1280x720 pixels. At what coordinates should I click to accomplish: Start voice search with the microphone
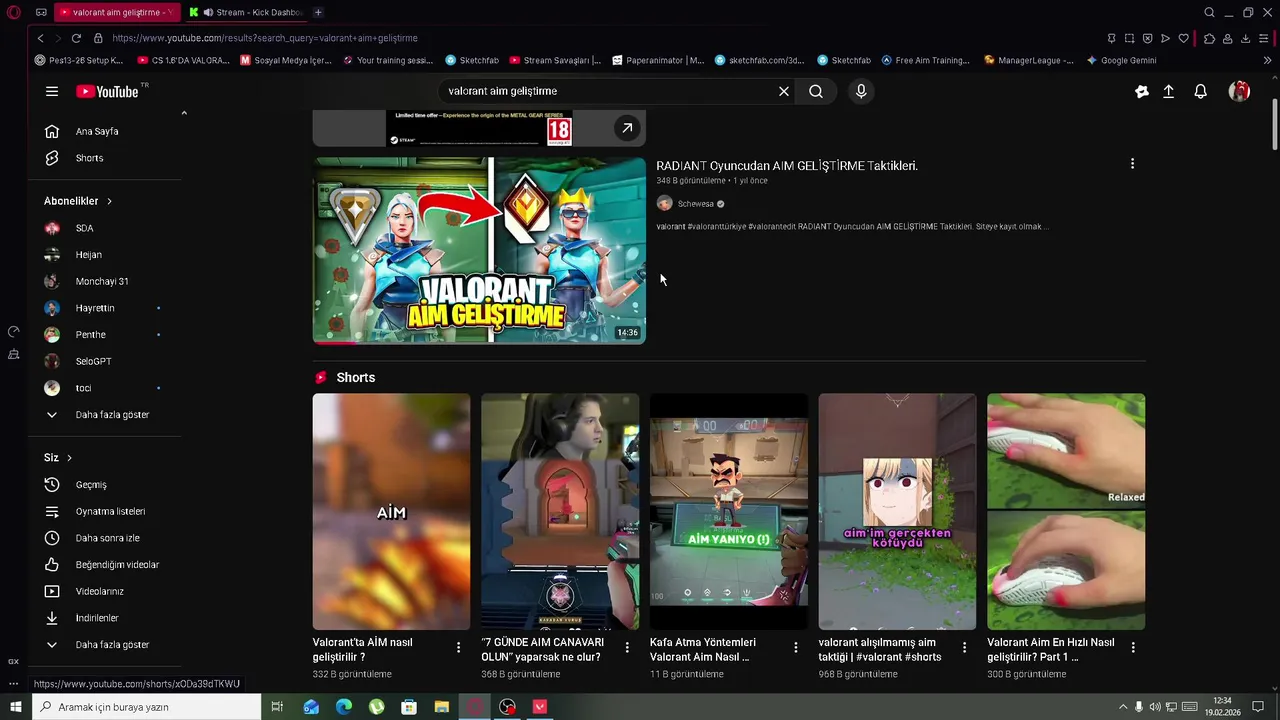coord(861,91)
